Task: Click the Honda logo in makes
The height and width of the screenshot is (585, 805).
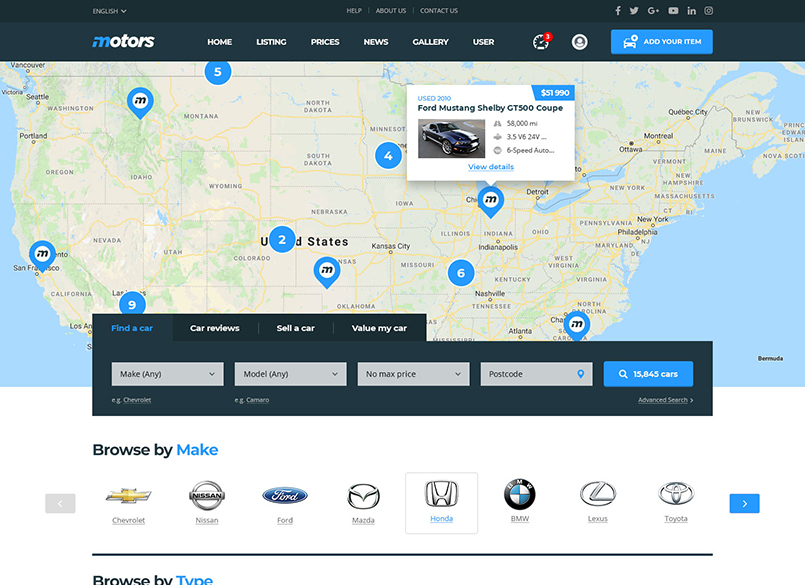Action: 441,494
